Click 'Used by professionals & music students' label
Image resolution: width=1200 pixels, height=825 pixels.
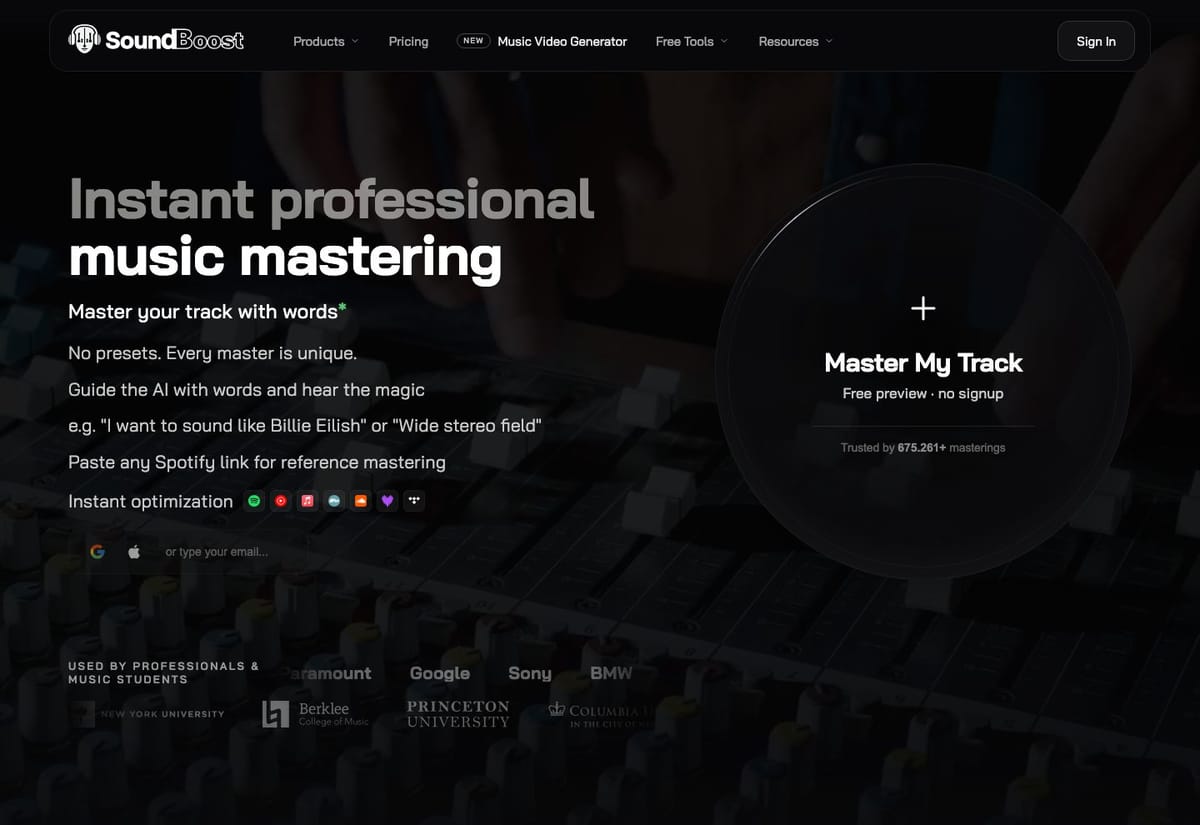tap(163, 672)
